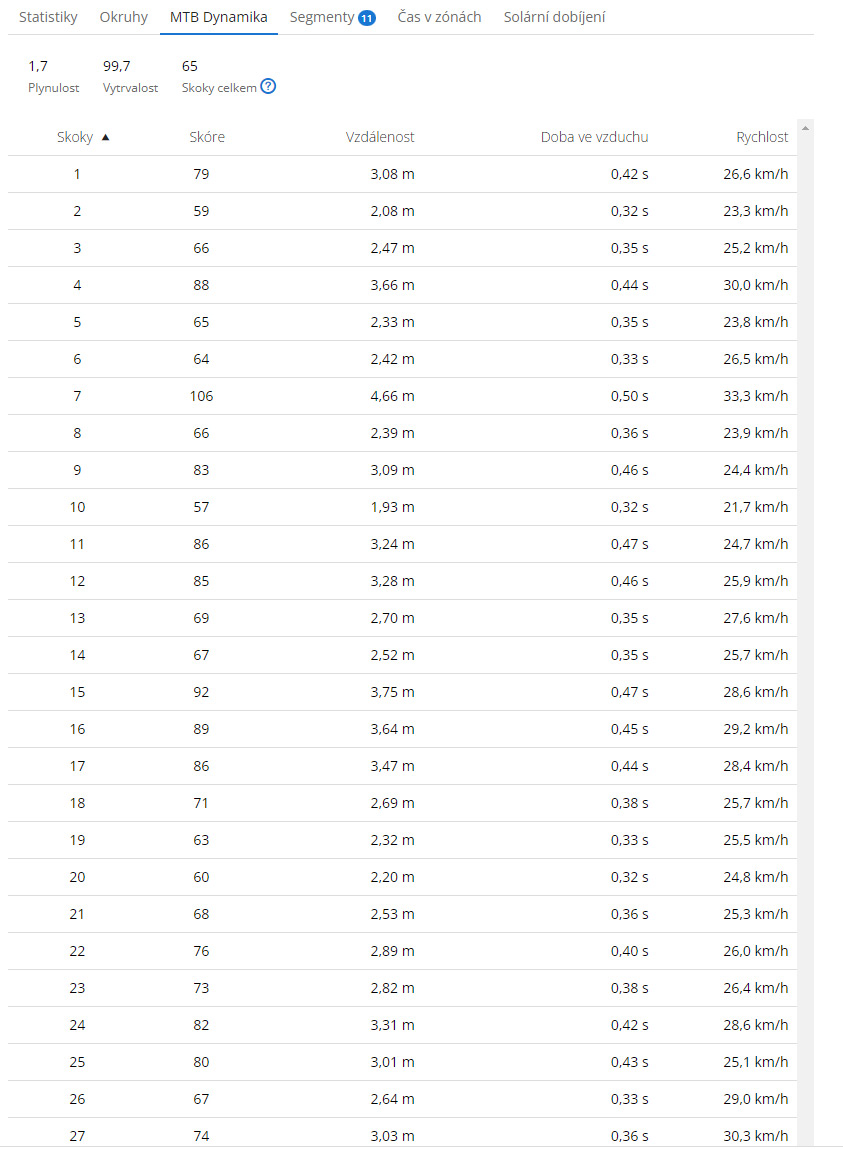This screenshot has height=1149, width=843.
Task: Click the Skoky celkem total of 65
Action: coord(190,66)
